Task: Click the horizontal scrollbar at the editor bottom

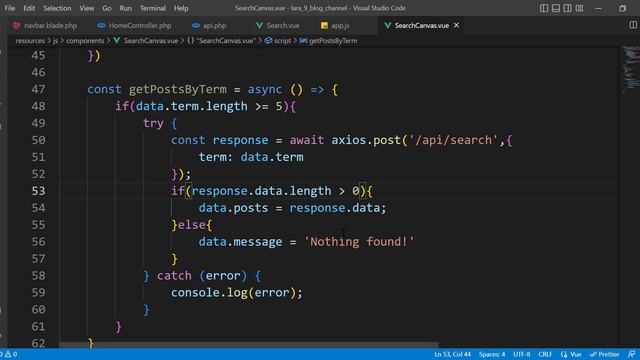Action: click(x=249, y=345)
